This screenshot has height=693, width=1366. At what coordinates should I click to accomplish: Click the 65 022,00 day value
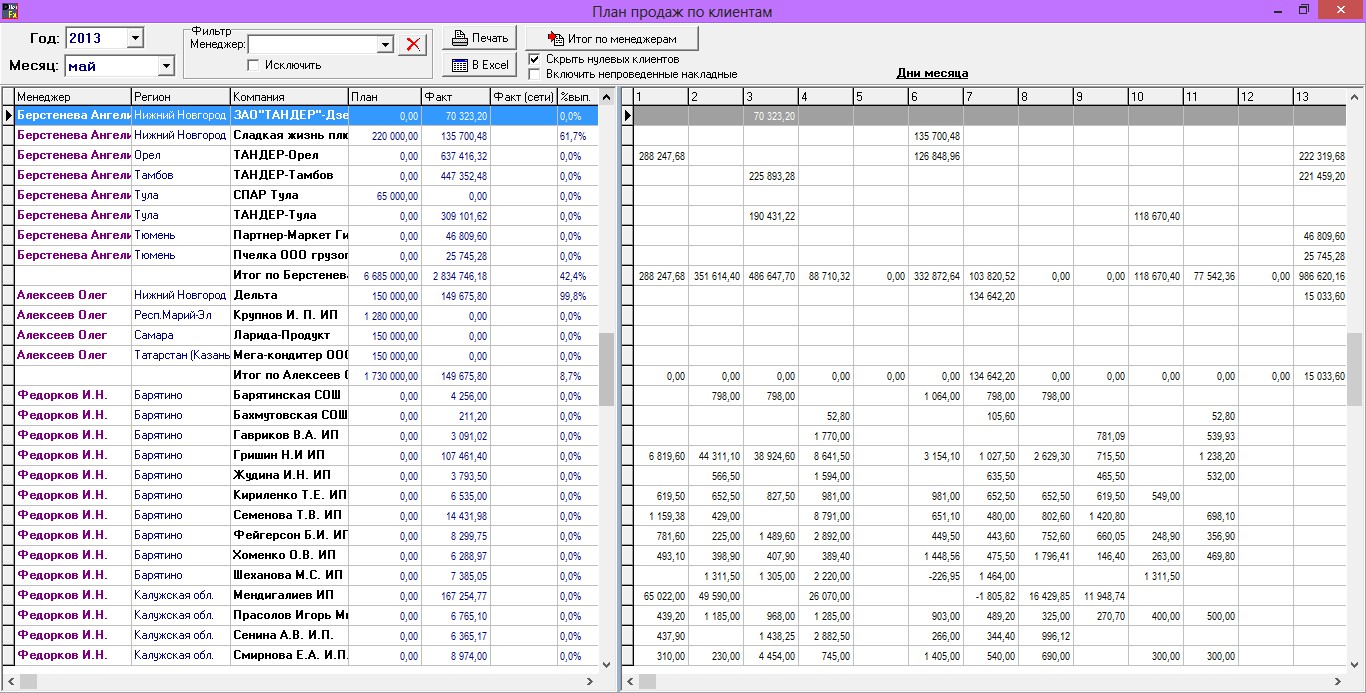[x=664, y=596]
